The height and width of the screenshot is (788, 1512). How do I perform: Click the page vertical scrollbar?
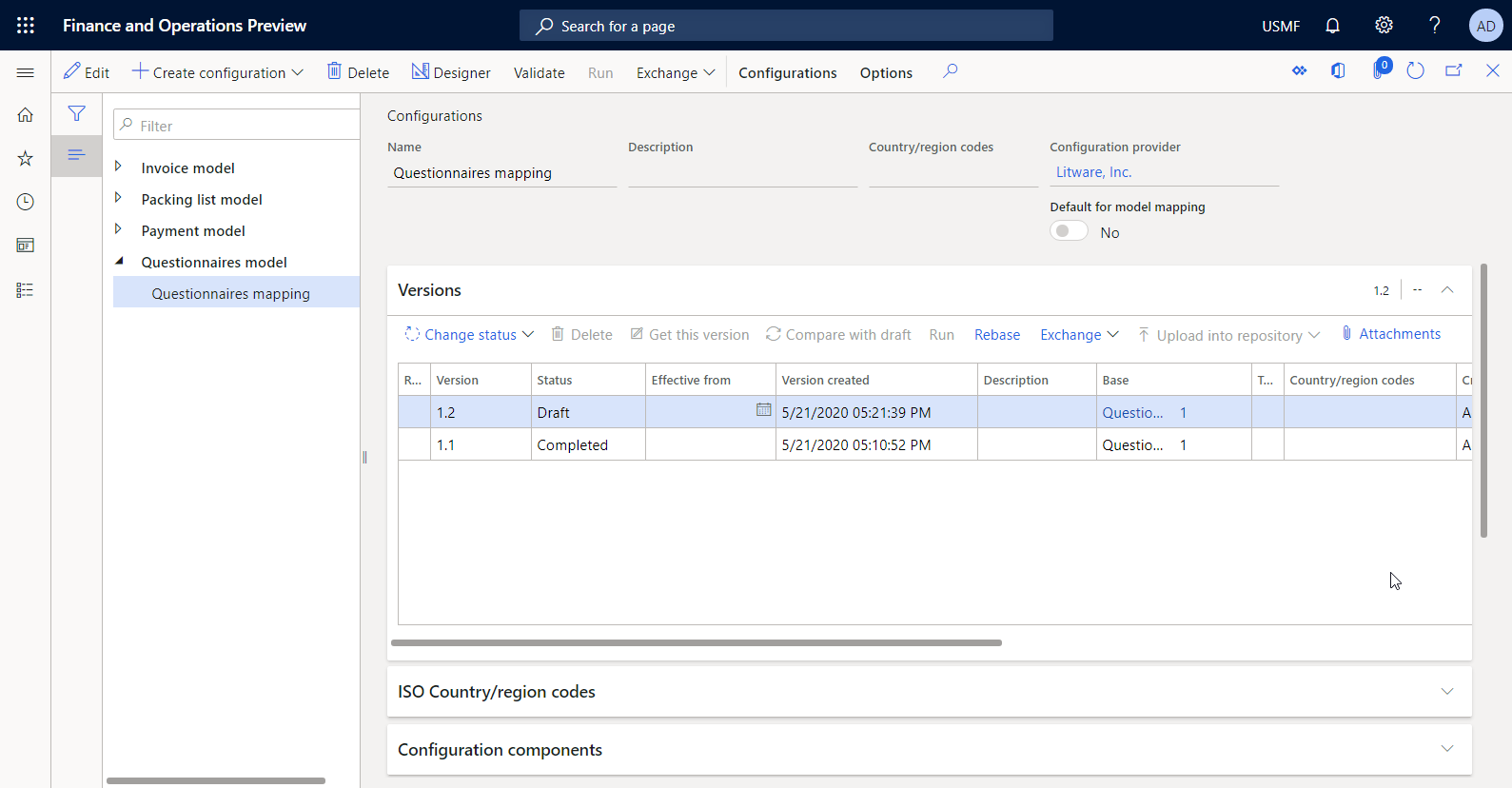tap(1483, 401)
